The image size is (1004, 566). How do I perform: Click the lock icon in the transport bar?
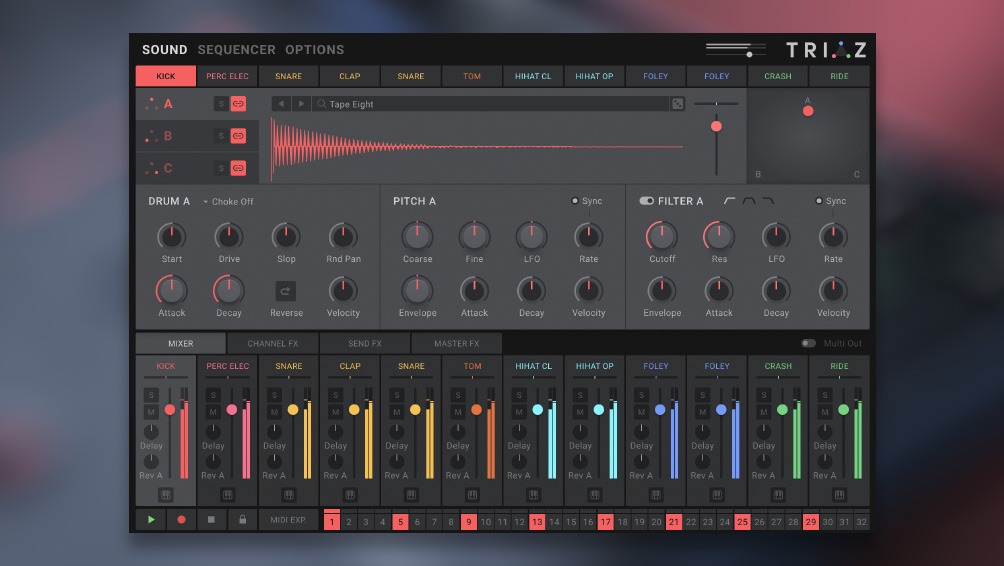pyautogui.click(x=241, y=520)
